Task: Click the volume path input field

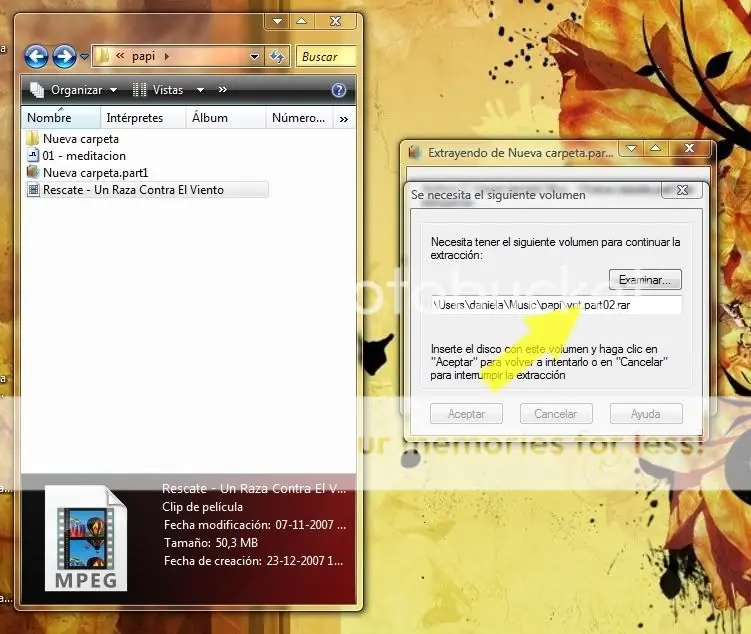Action: 556,305
